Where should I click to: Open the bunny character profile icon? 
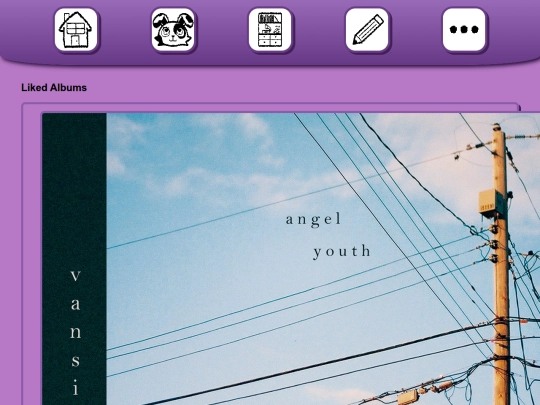click(x=173, y=30)
